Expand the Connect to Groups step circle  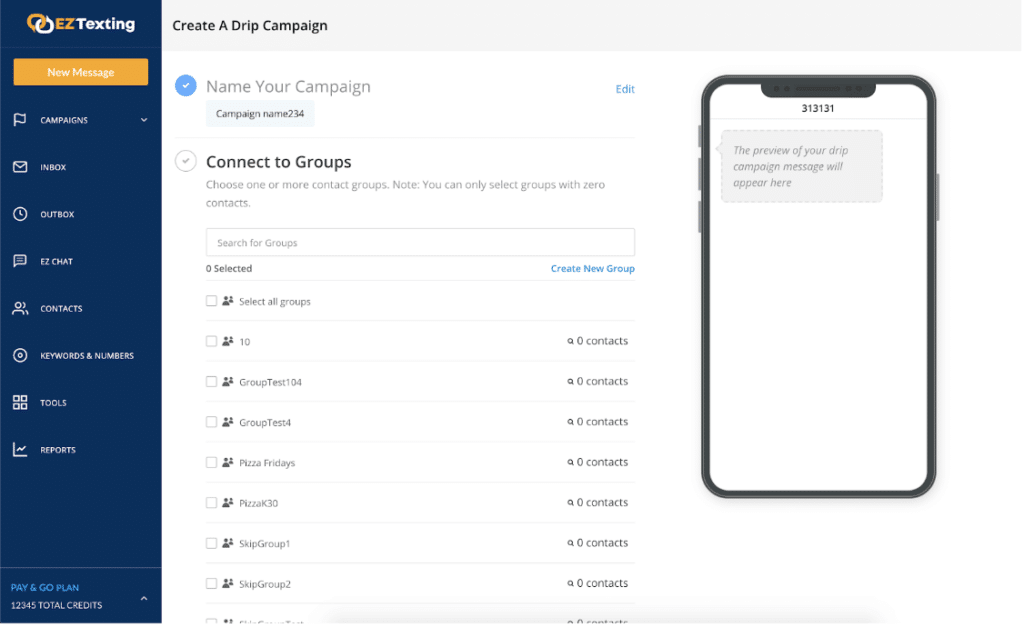185,161
